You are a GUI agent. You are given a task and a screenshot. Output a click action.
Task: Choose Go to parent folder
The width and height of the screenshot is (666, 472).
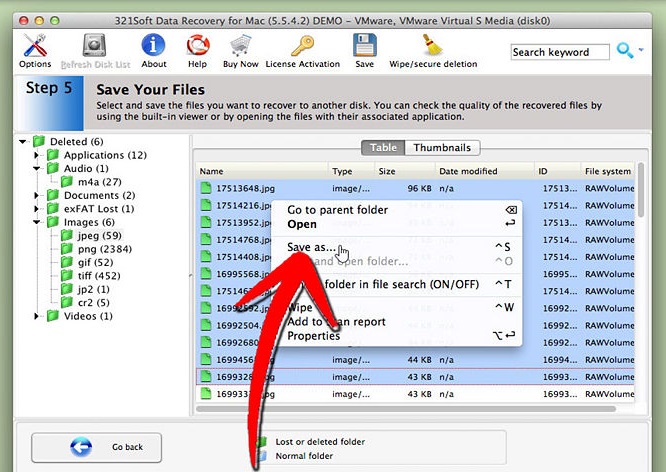pos(396,210)
